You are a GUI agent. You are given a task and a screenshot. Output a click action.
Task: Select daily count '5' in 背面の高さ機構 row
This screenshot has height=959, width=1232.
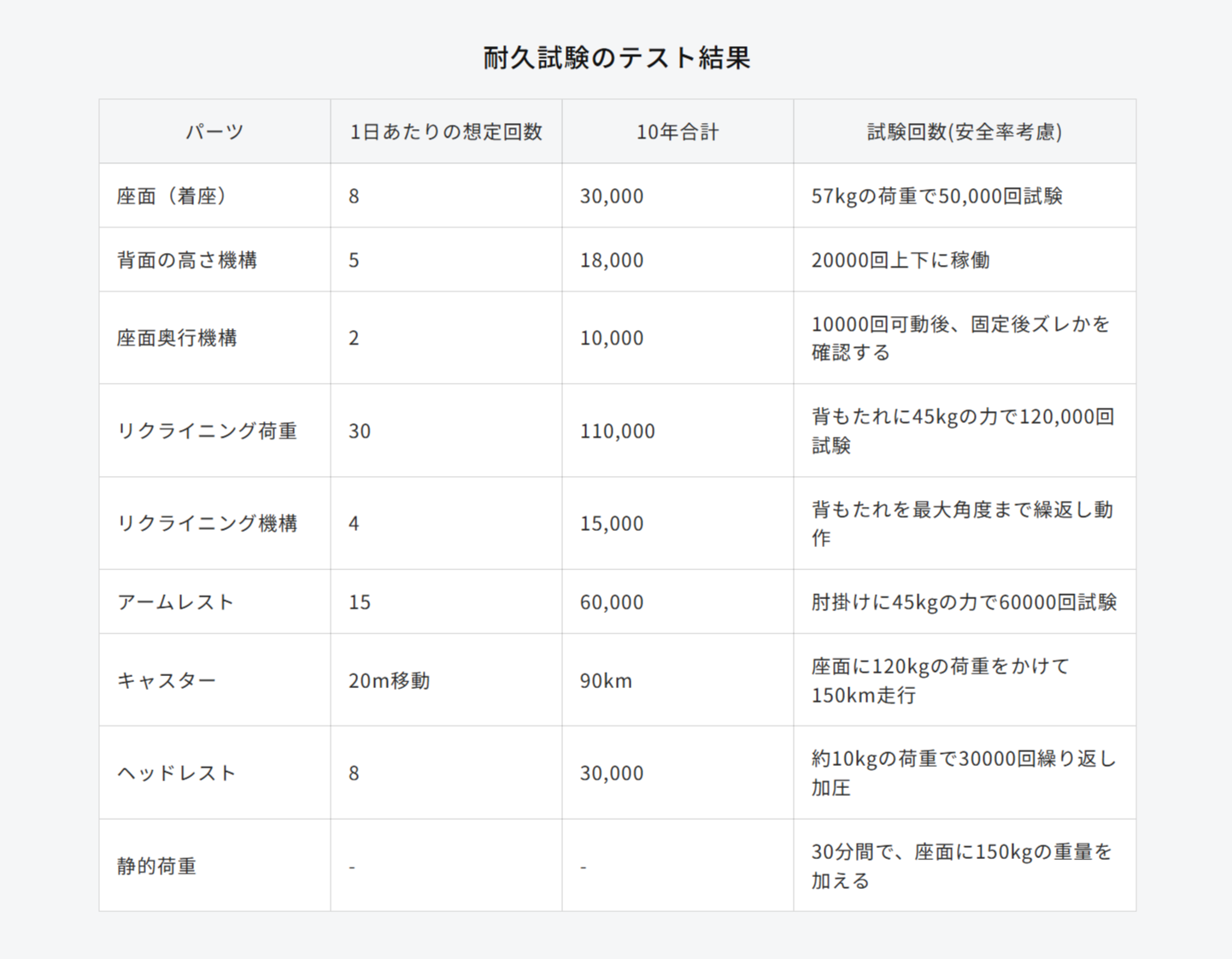pos(446,260)
